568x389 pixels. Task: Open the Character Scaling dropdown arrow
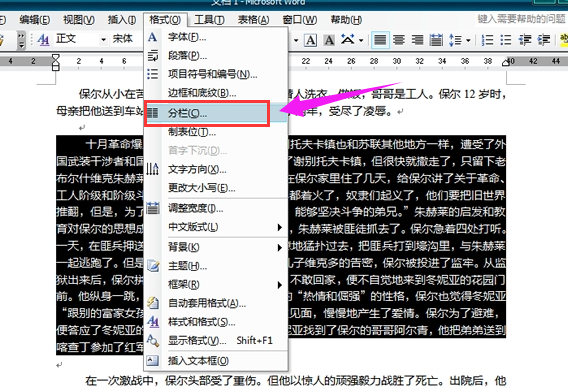tap(361, 40)
